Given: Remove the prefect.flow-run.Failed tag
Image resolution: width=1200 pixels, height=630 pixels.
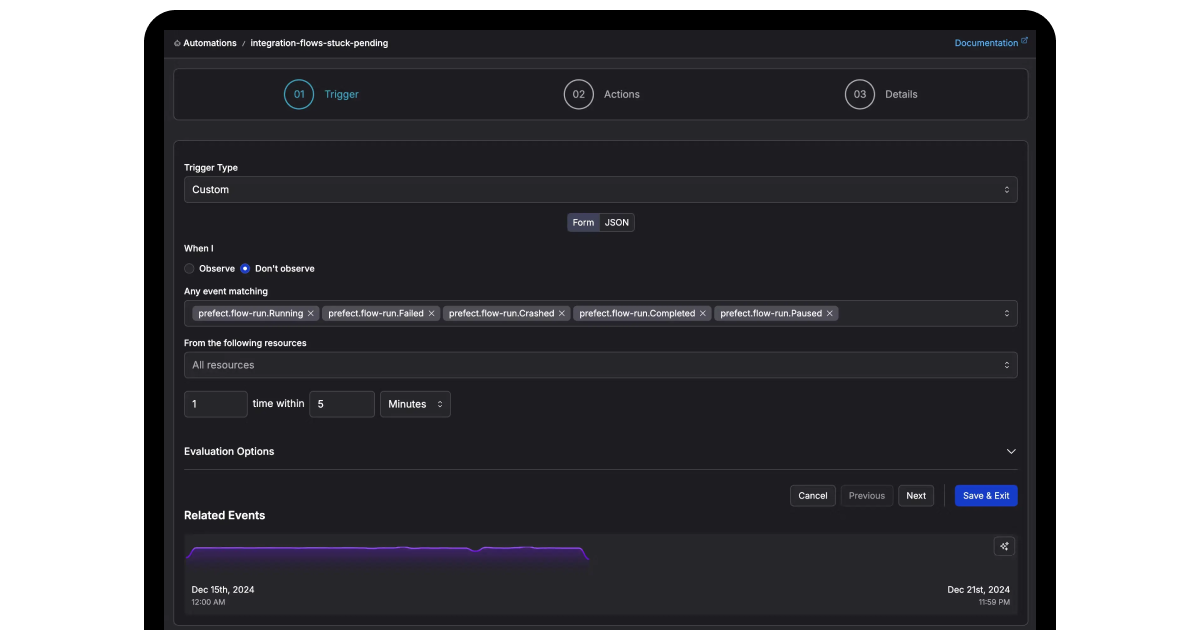Looking at the screenshot, I should 432,313.
